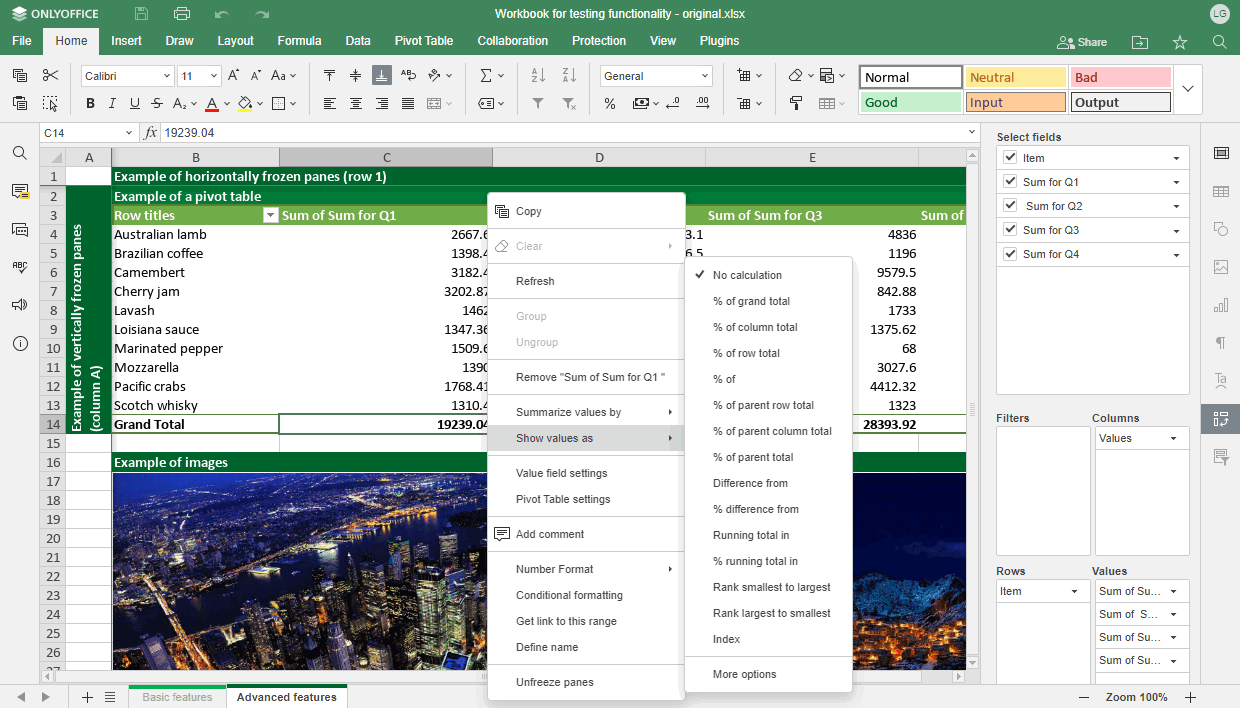1240x708 pixels.
Task: Open the Slicer settings panel icon
Action: pyautogui.click(x=1220, y=457)
